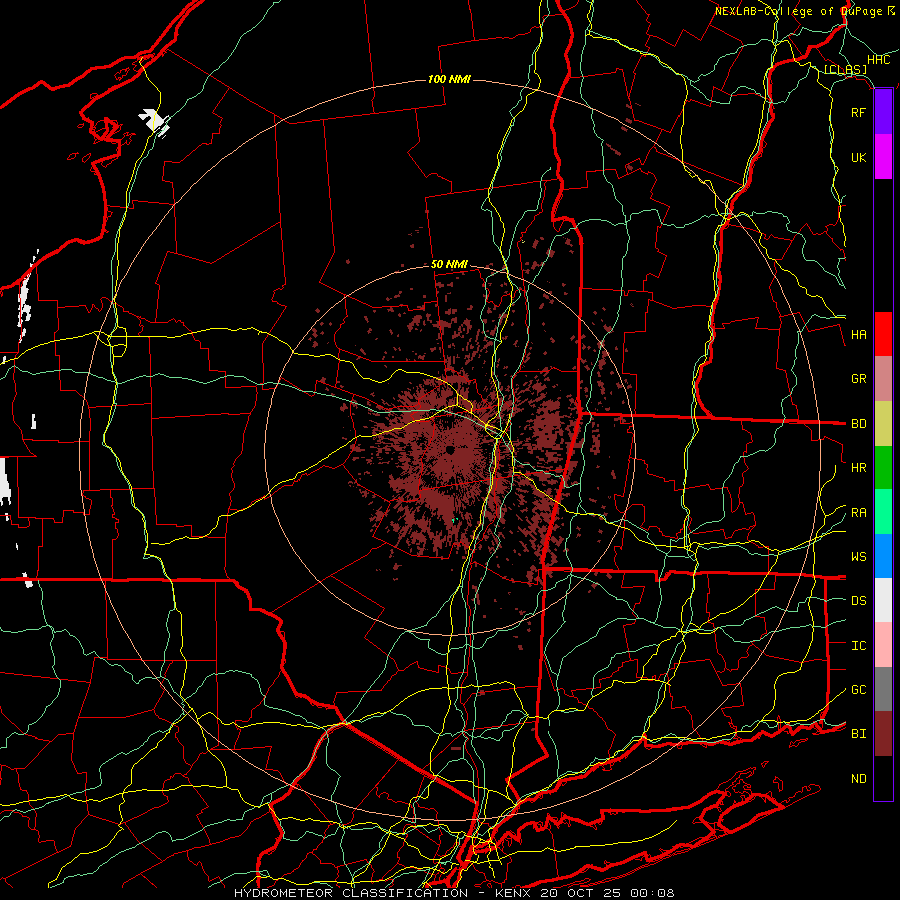Viewport: 900px width, 900px height.
Task: Click the DS white legend swatch
Action: coord(883,600)
